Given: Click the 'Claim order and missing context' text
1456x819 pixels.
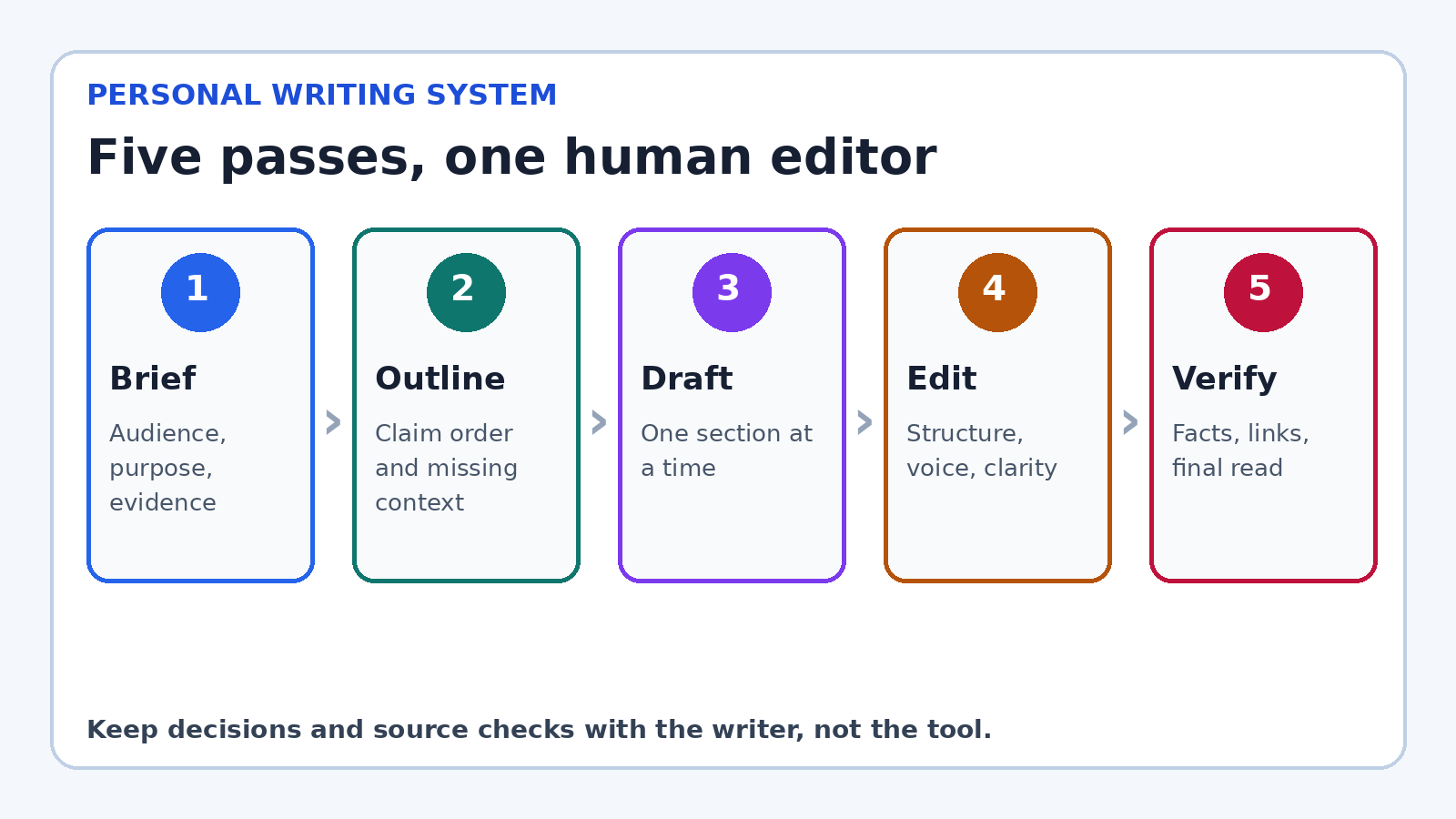Looking at the screenshot, I should (446, 468).
